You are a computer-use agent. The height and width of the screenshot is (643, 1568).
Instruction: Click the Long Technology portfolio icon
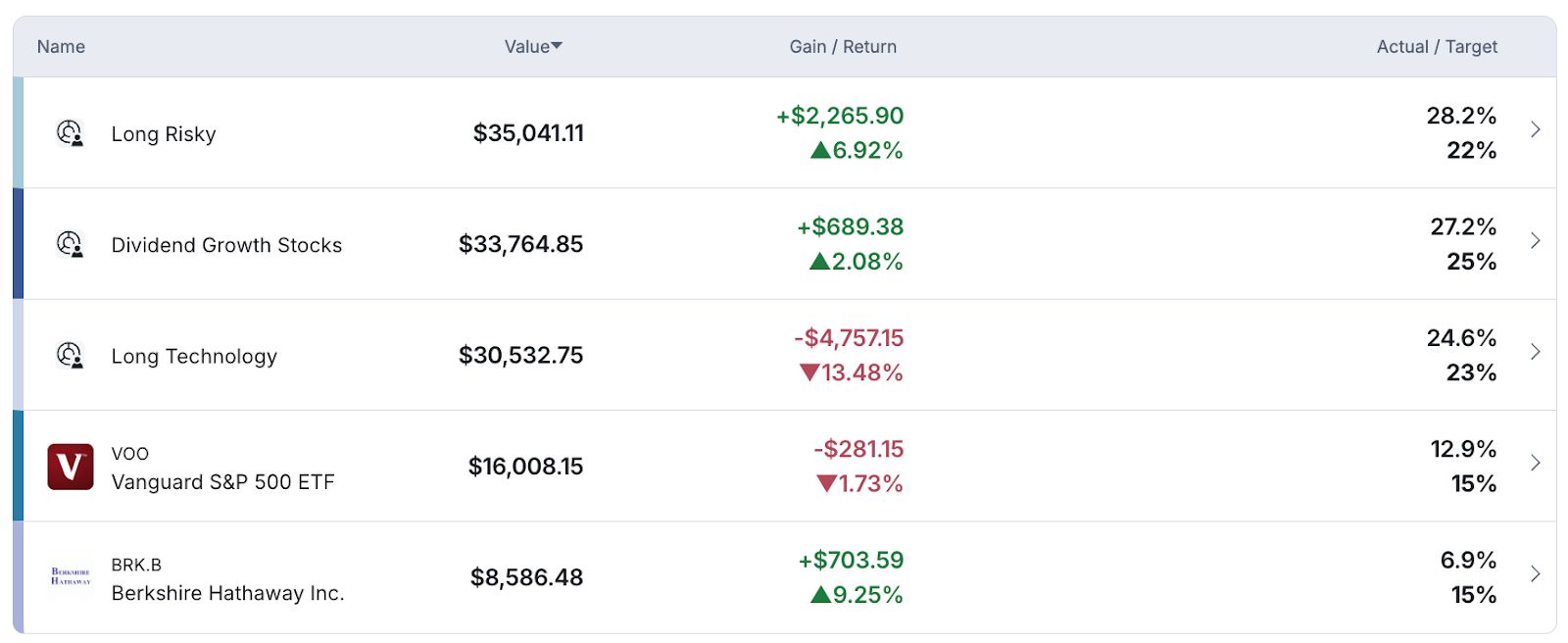pyautogui.click(x=70, y=355)
